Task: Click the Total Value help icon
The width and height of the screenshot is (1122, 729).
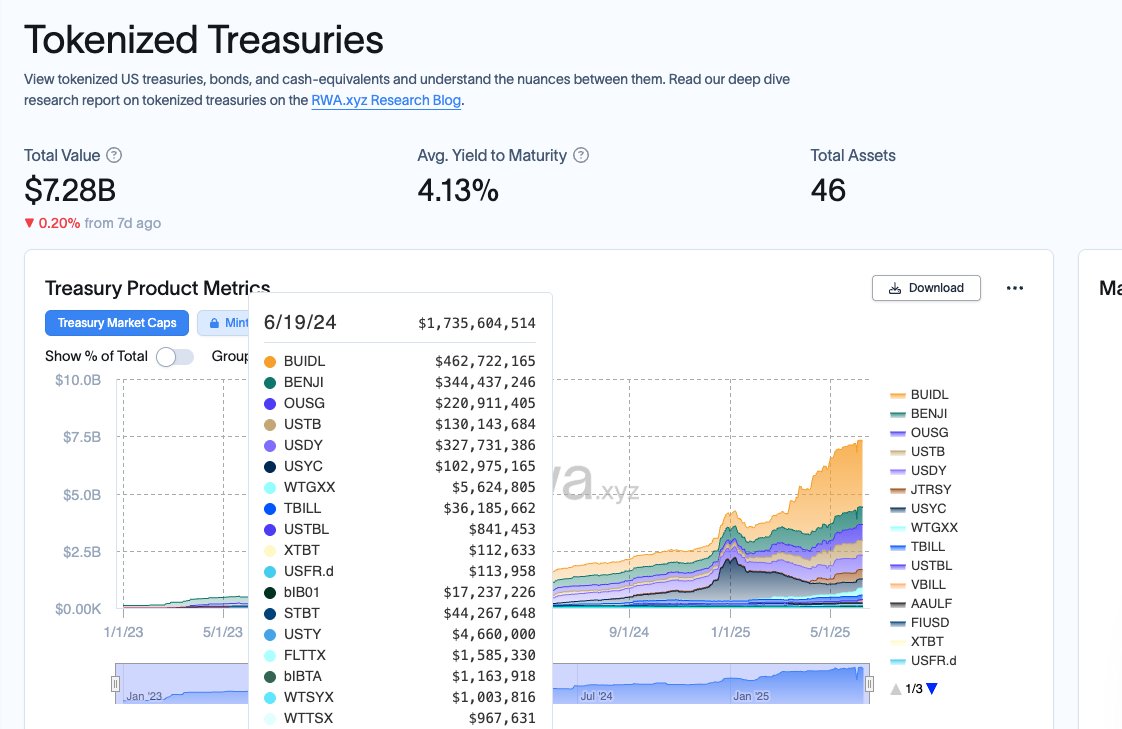Action: pyautogui.click(x=114, y=155)
